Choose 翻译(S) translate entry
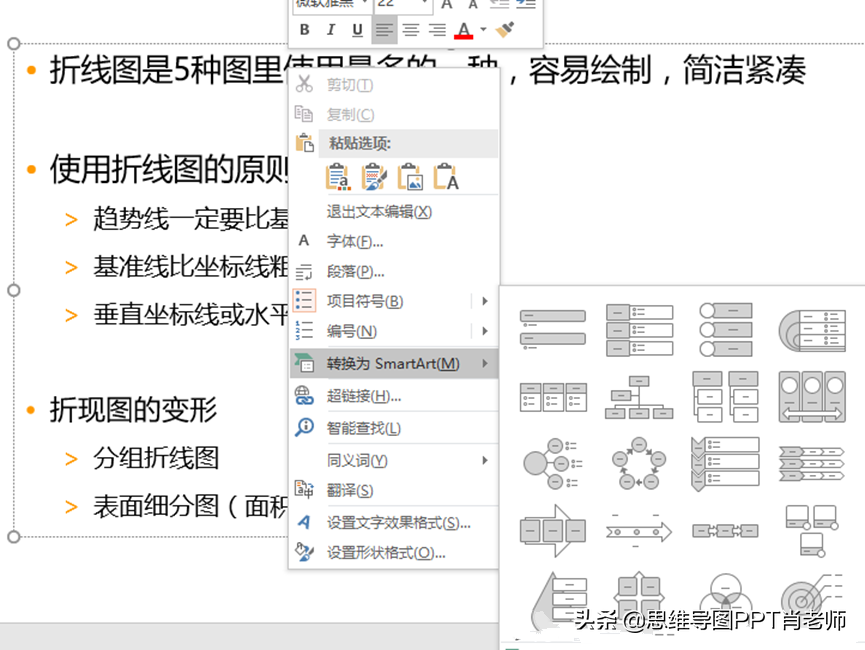865x650 pixels. coord(395,491)
